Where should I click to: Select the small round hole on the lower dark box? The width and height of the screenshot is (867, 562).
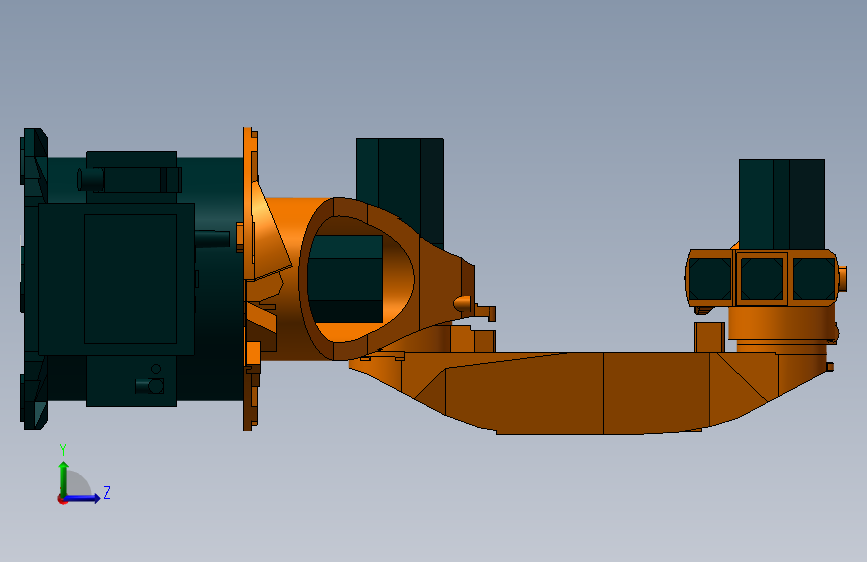[156, 369]
